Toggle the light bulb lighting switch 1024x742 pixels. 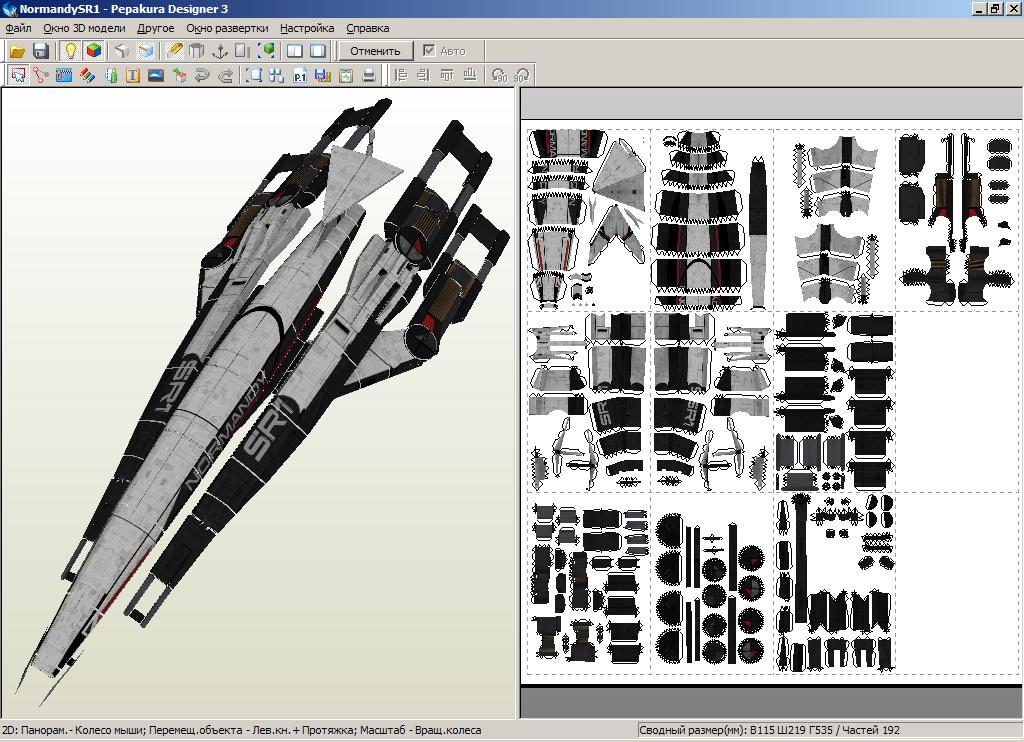pos(71,51)
